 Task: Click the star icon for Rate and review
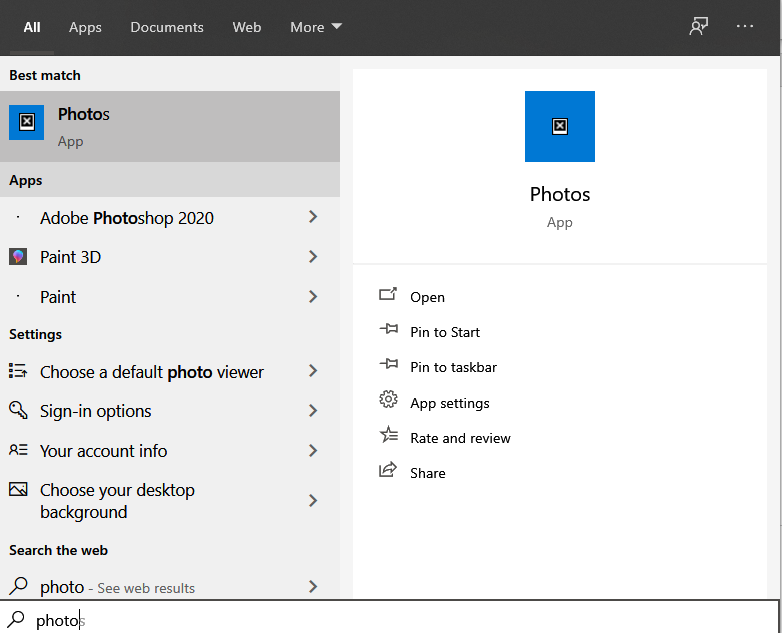pos(389,435)
